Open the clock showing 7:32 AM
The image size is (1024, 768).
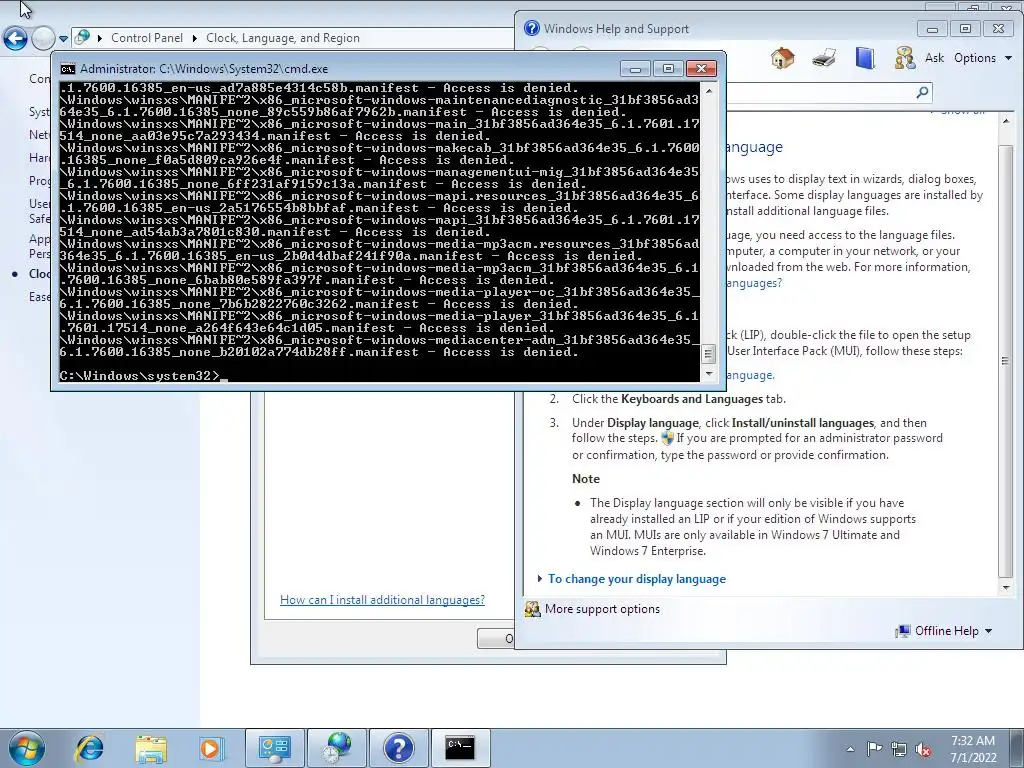[x=973, y=749]
